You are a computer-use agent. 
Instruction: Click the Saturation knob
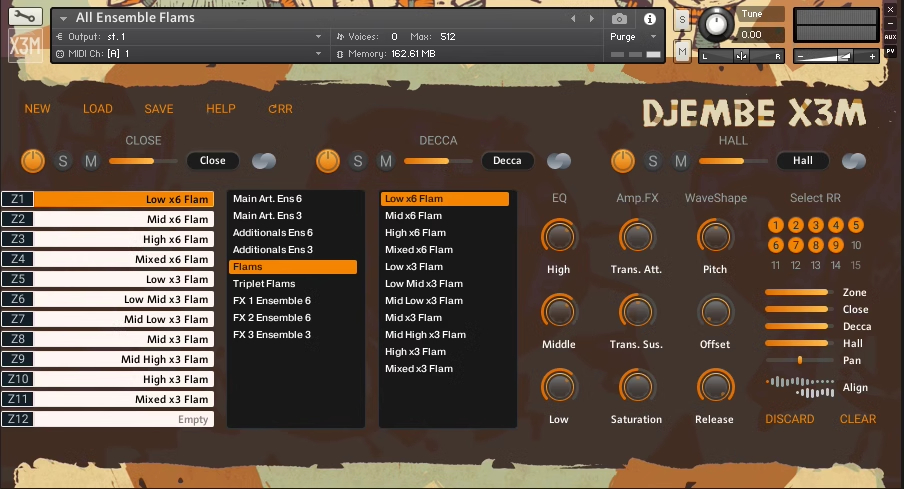637,387
